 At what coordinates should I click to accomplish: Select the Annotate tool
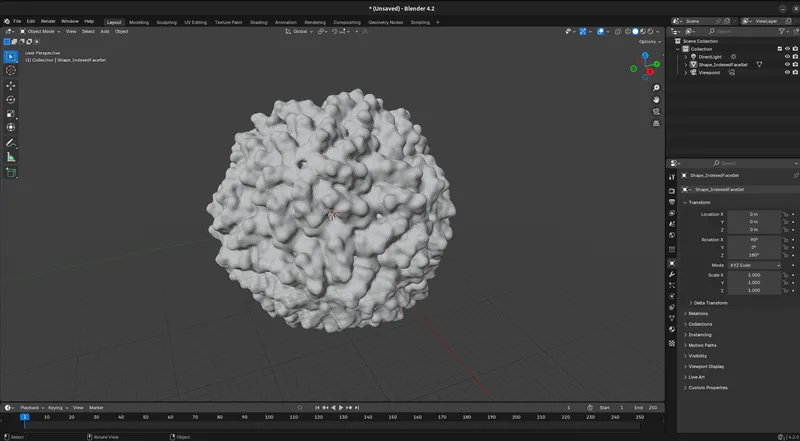pos(11,143)
